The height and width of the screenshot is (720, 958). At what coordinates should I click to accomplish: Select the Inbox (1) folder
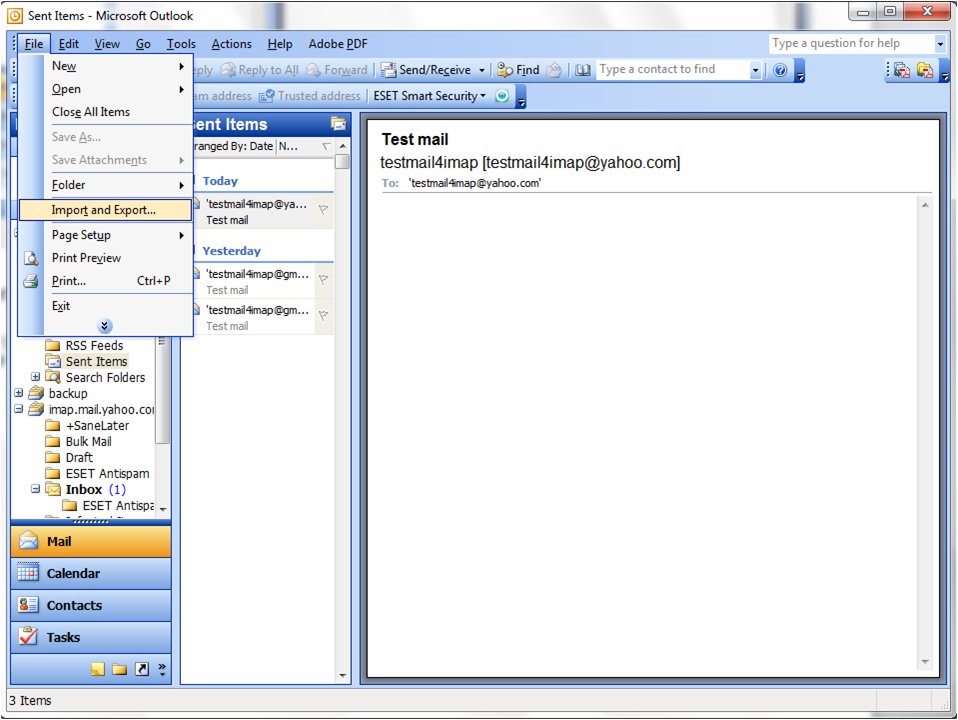(95, 490)
